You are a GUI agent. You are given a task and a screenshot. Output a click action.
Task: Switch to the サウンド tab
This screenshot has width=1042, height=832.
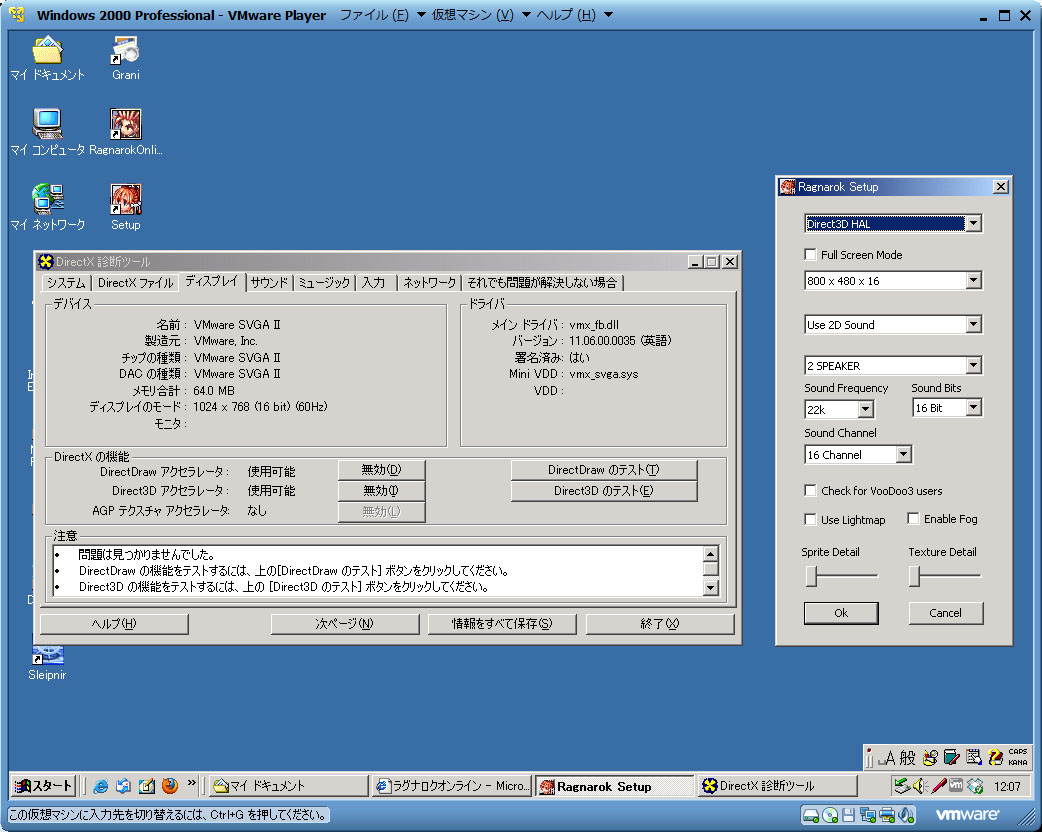tap(269, 283)
